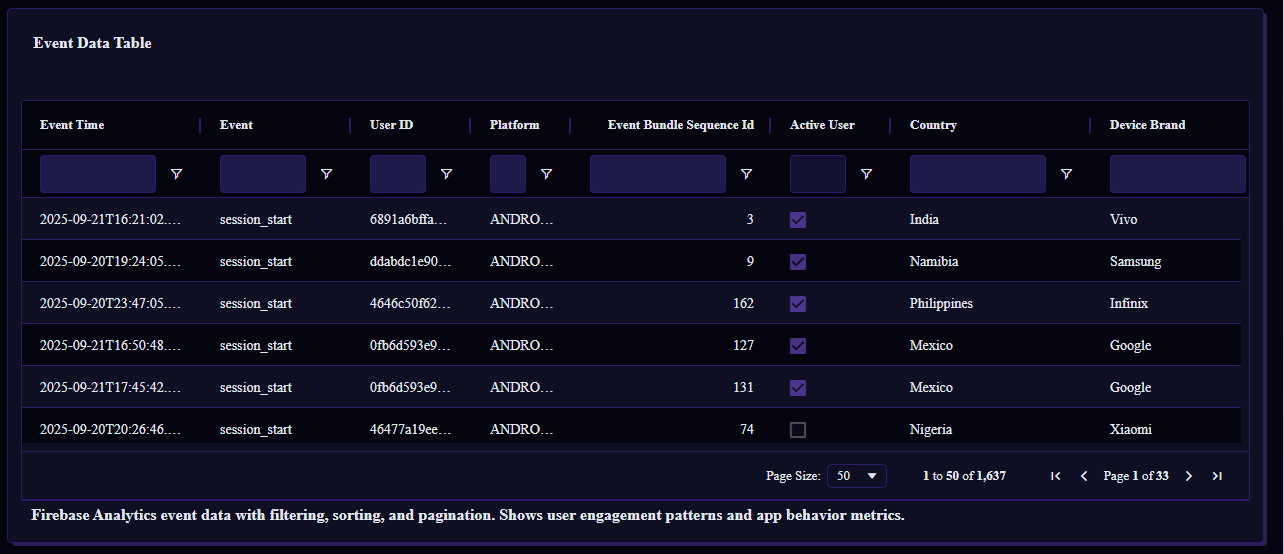The image size is (1284, 554).
Task: Sort by the Country column header
Action: point(933,125)
